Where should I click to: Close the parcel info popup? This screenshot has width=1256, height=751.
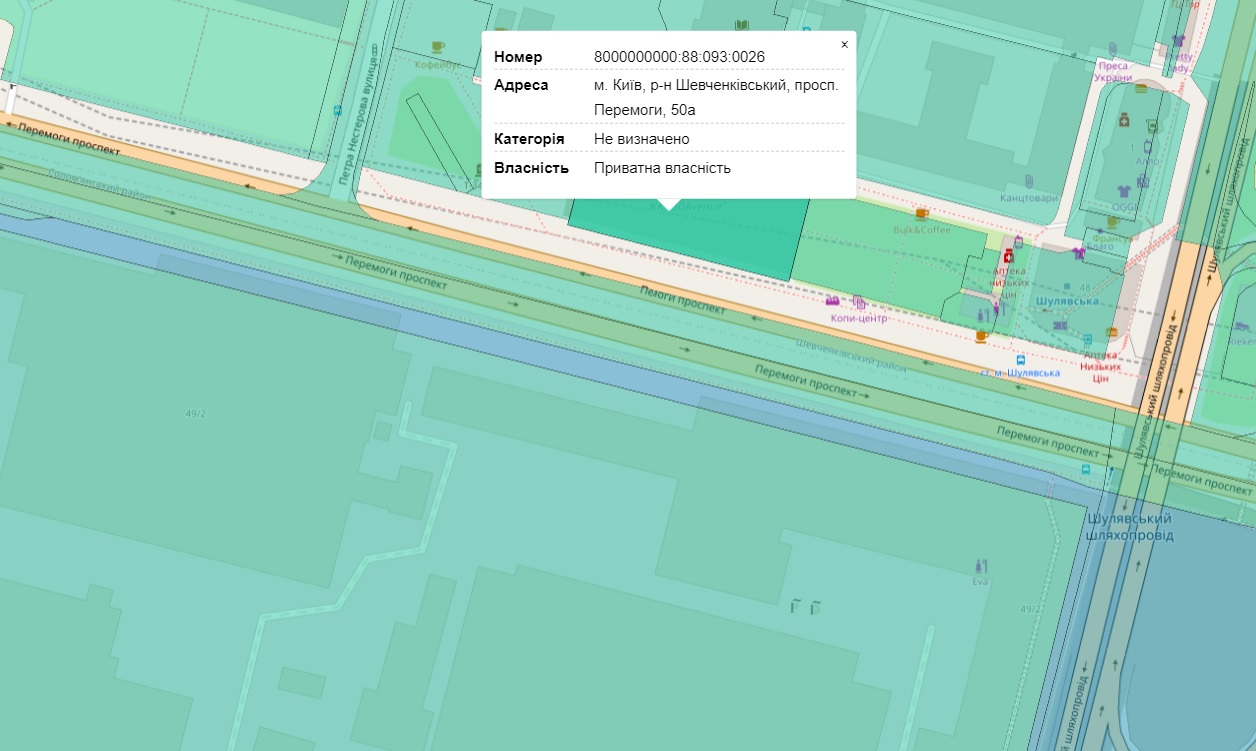tap(844, 45)
